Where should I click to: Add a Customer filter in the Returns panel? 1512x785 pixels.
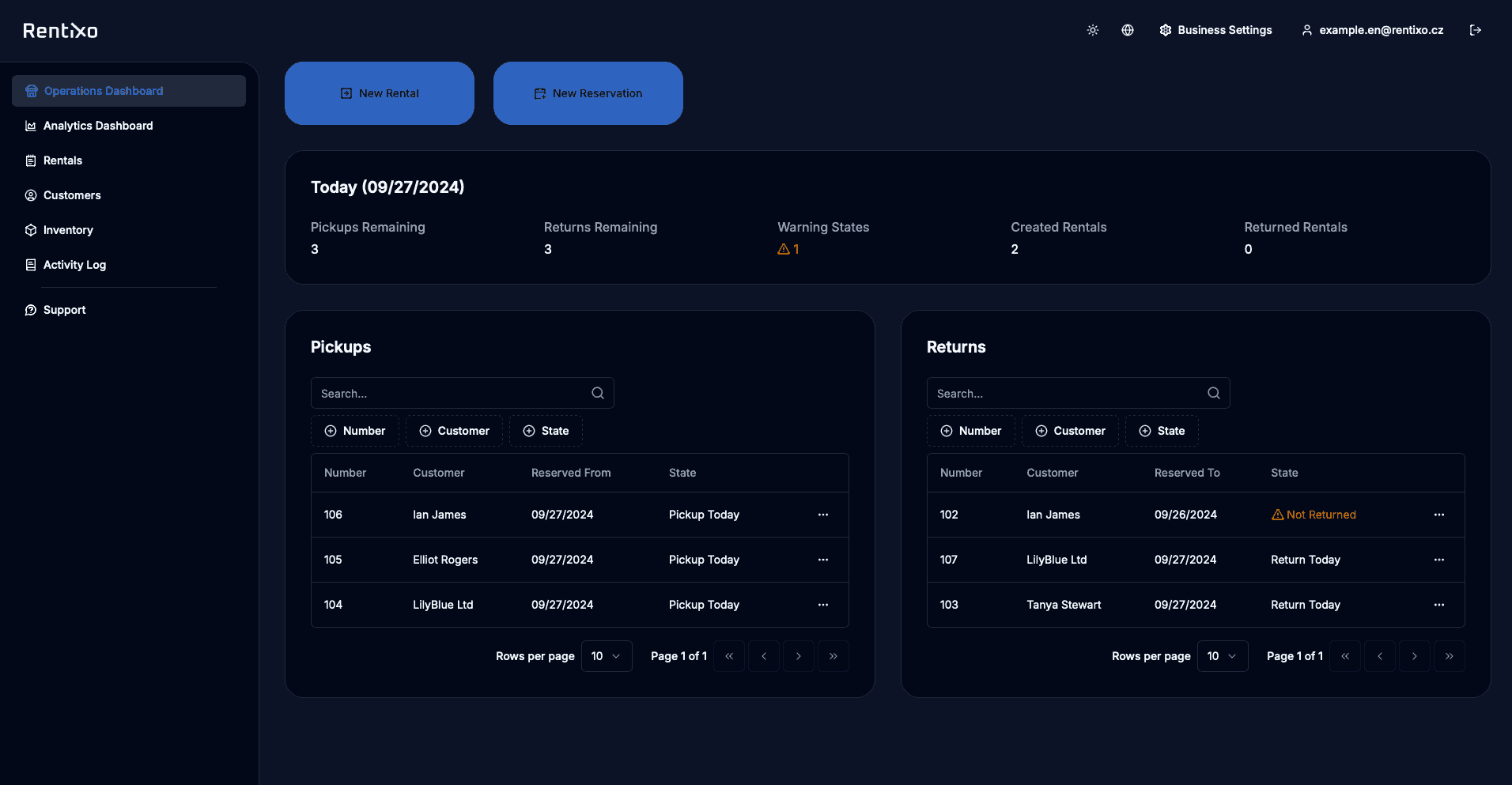[1070, 431]
